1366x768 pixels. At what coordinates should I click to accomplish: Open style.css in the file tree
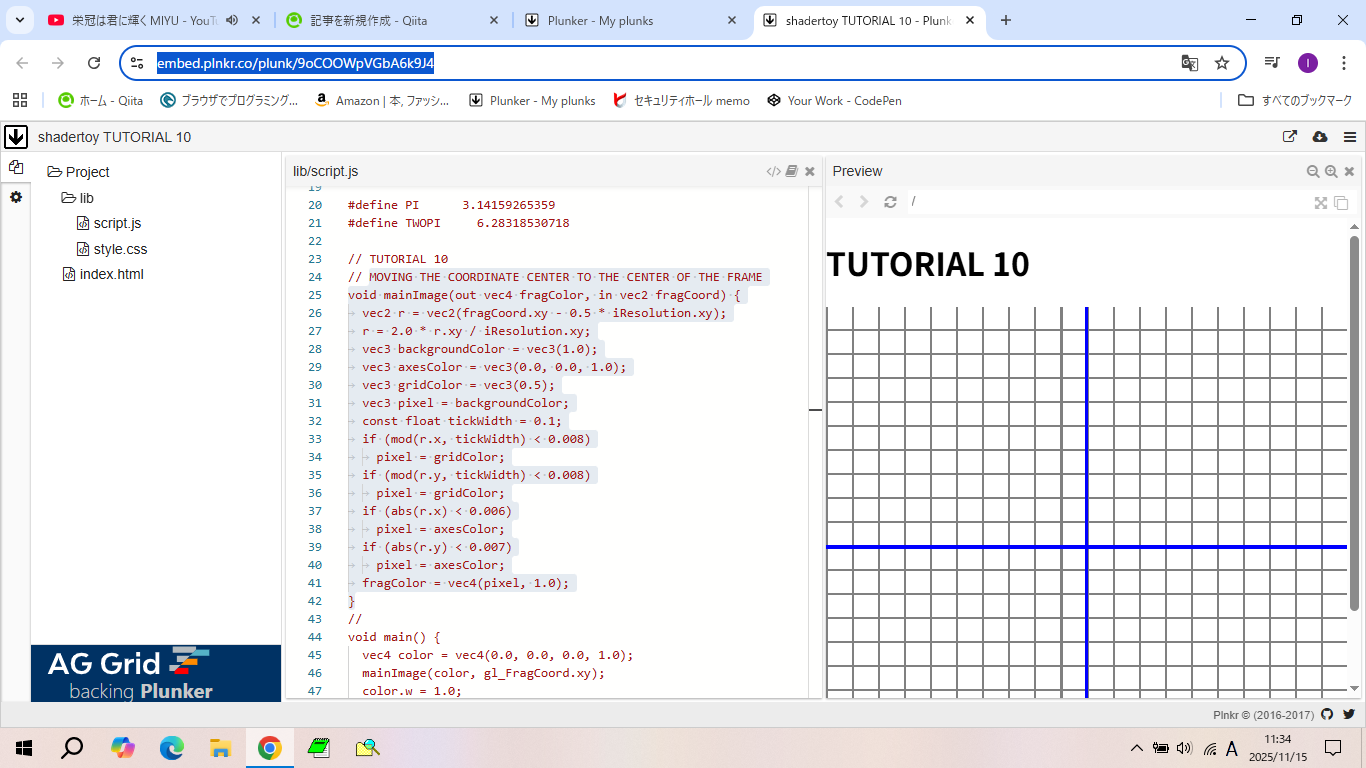click(112, 249)
